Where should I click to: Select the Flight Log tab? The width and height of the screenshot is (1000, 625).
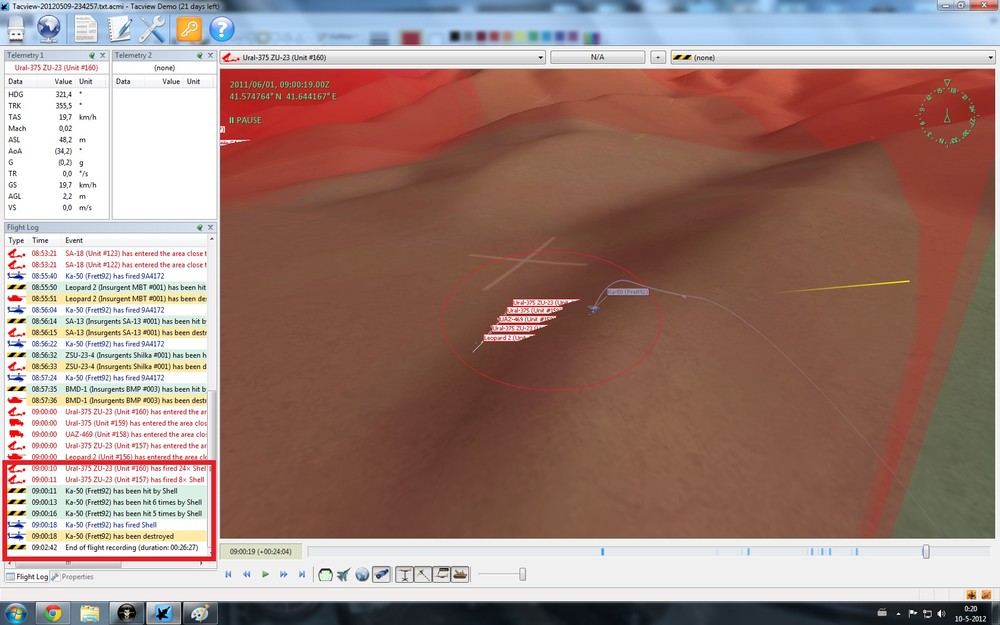(27, 577)
